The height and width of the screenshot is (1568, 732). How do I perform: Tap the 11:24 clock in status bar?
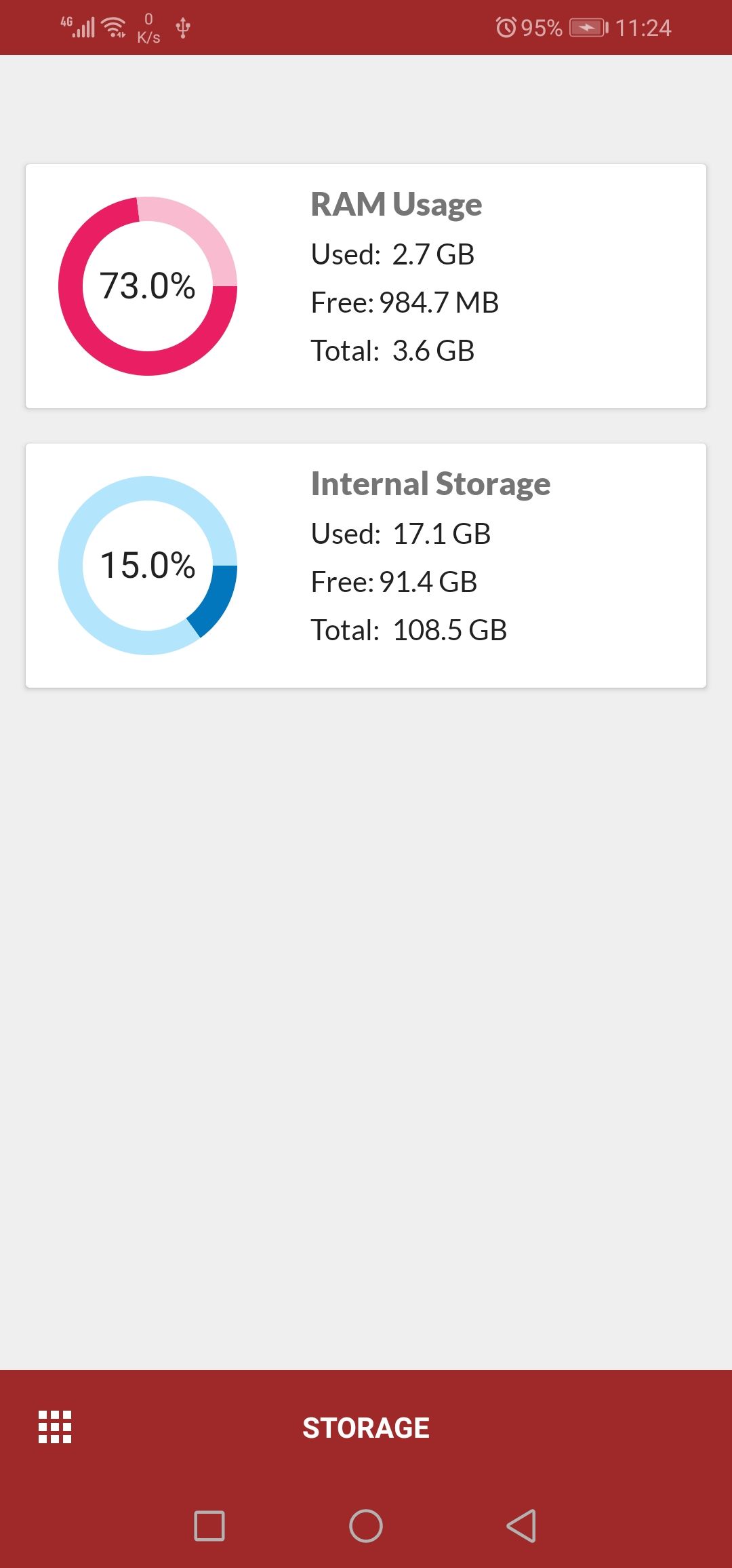[643, 28]
